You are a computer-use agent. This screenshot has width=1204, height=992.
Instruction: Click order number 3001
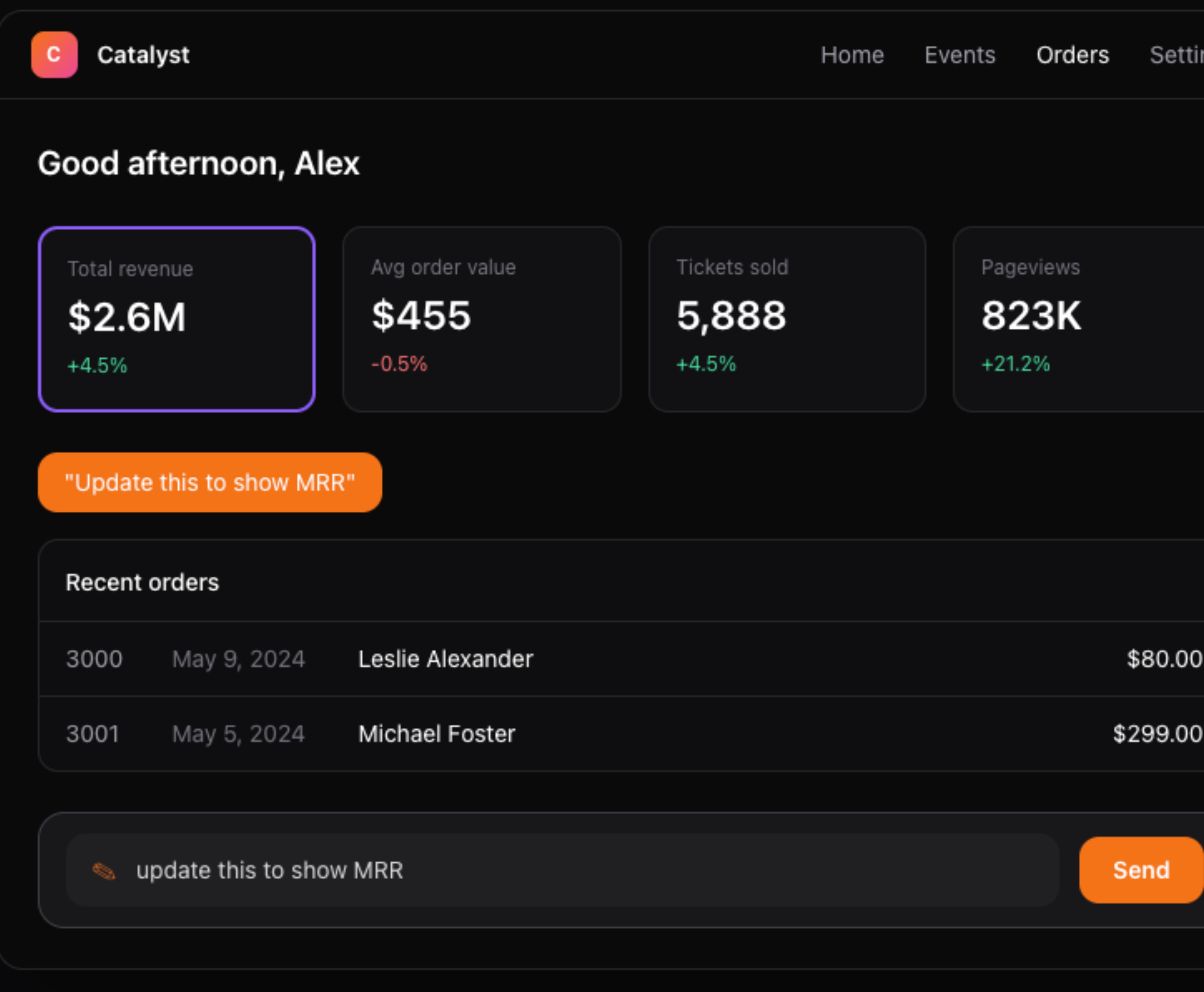[93, 734]
